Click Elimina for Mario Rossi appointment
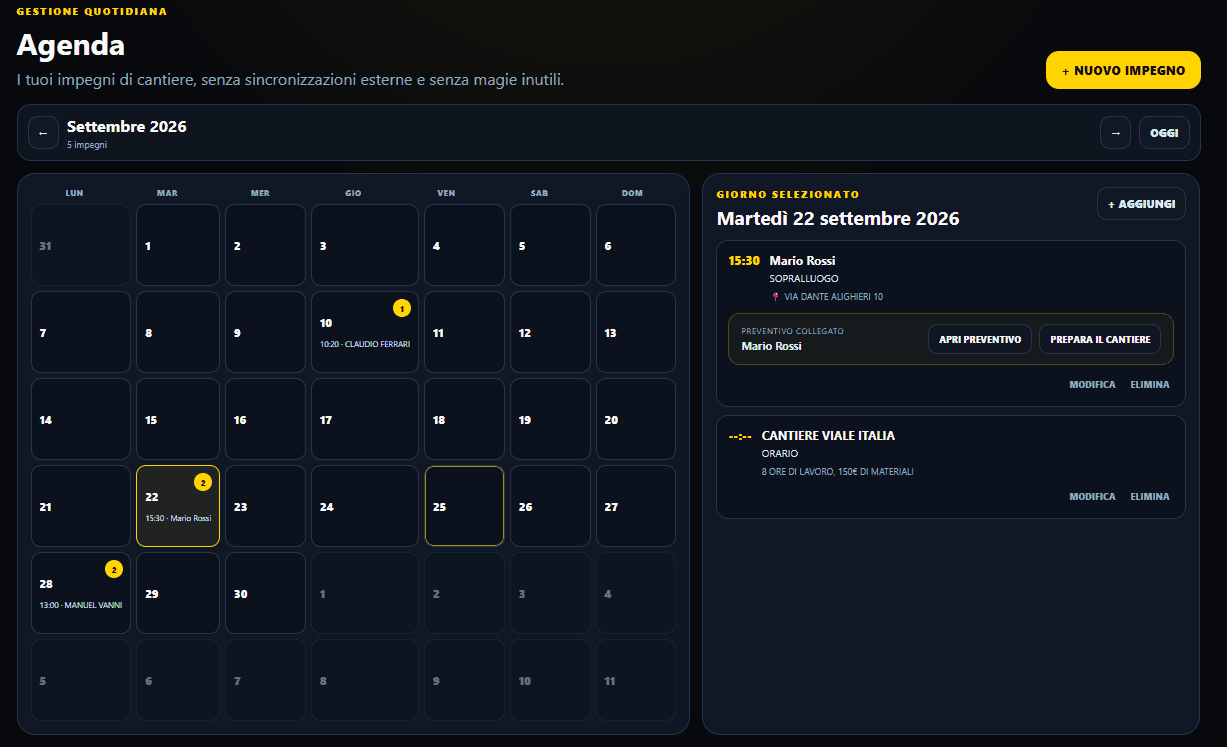The image size is (1227, 747). tap(1149, 385)
